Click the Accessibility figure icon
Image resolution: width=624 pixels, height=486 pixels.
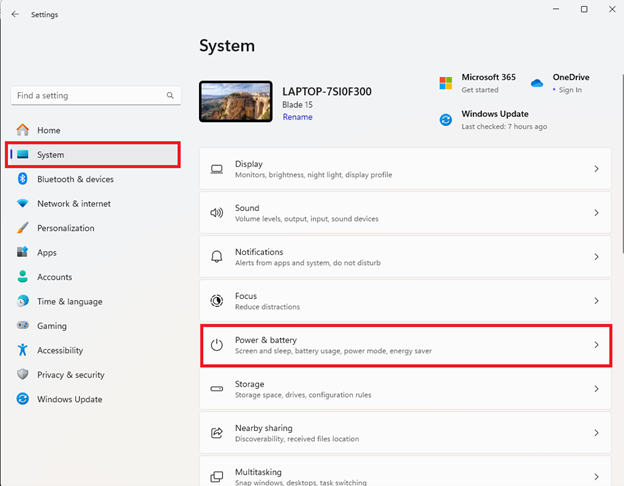pos(23,350)
